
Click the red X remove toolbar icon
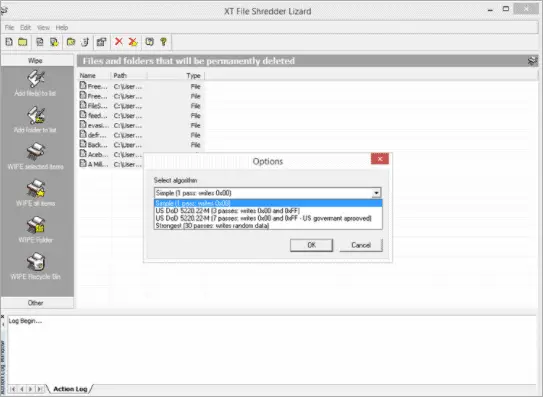click(119, 42)
